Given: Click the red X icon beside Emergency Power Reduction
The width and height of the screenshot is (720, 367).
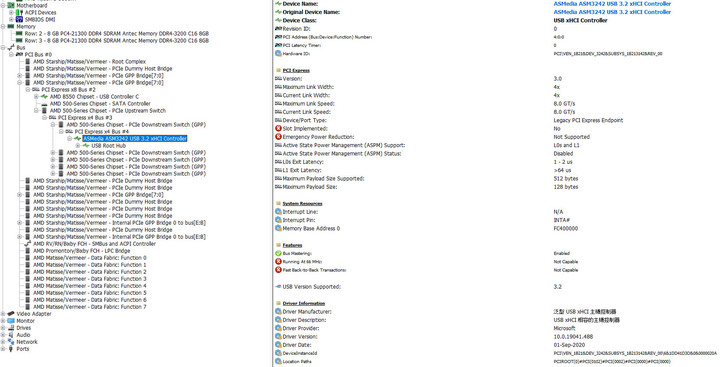Looking at the screenshot, I should pos(278,137).
